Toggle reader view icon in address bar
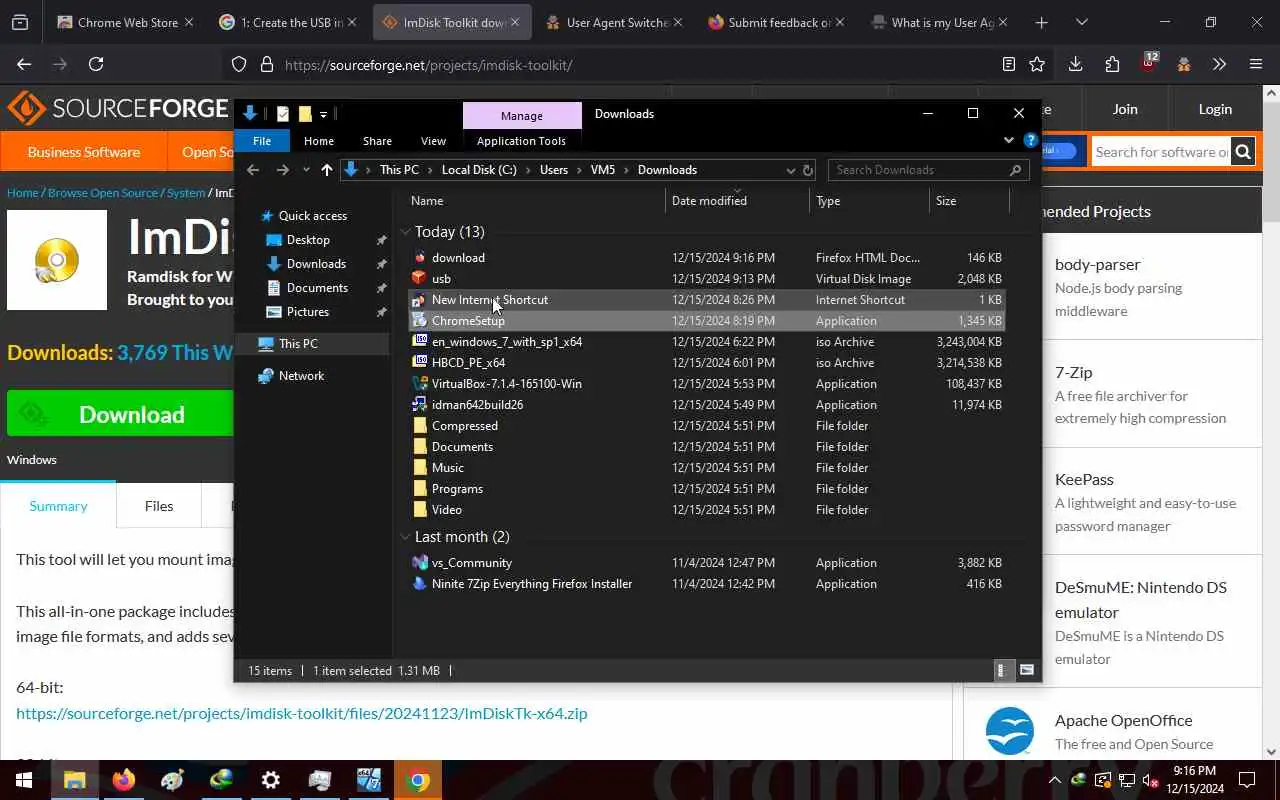 1009,64
